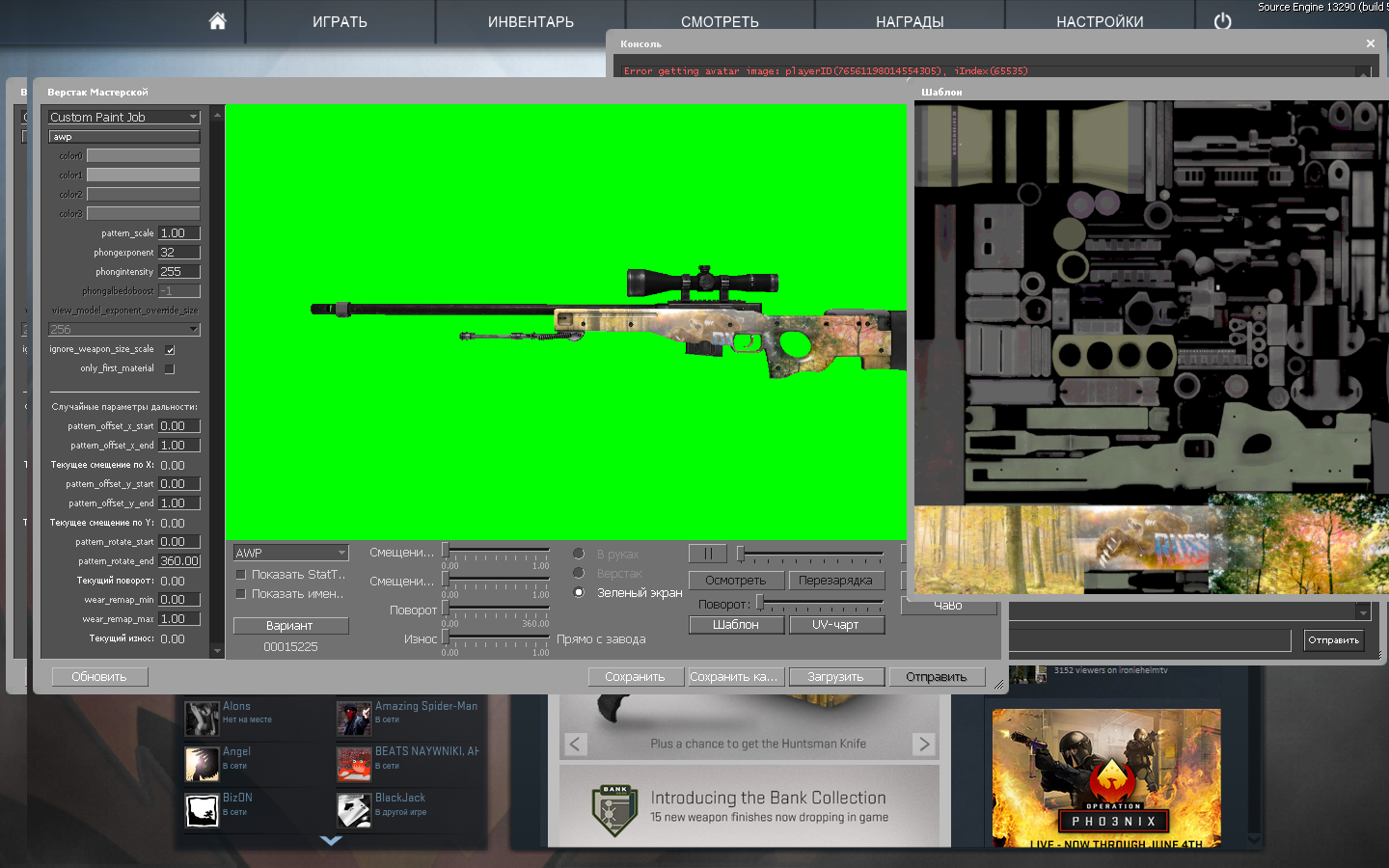Enable Показать имен. checkbox

[241, 593]
